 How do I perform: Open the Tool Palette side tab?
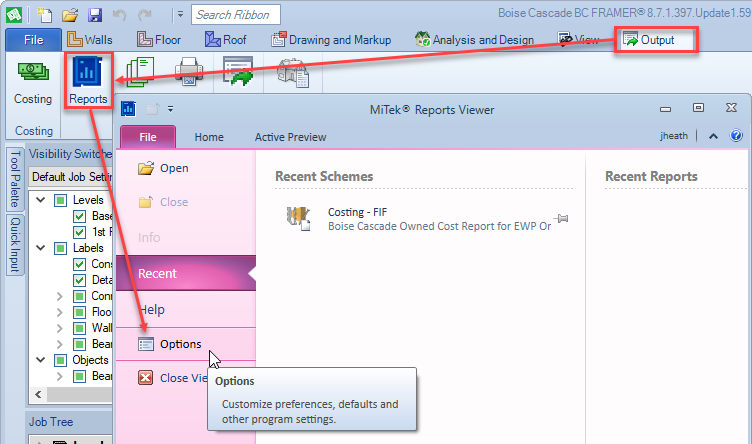pyautogui.click(x=15, y=179)
